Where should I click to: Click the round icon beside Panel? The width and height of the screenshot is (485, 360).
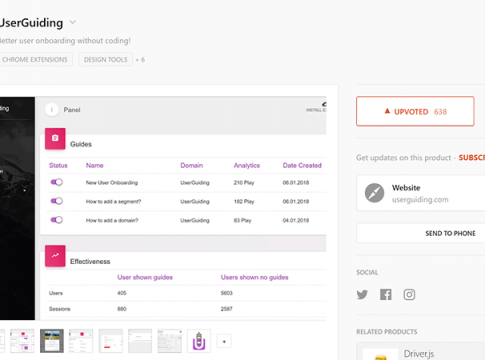[x=52, y=110]
